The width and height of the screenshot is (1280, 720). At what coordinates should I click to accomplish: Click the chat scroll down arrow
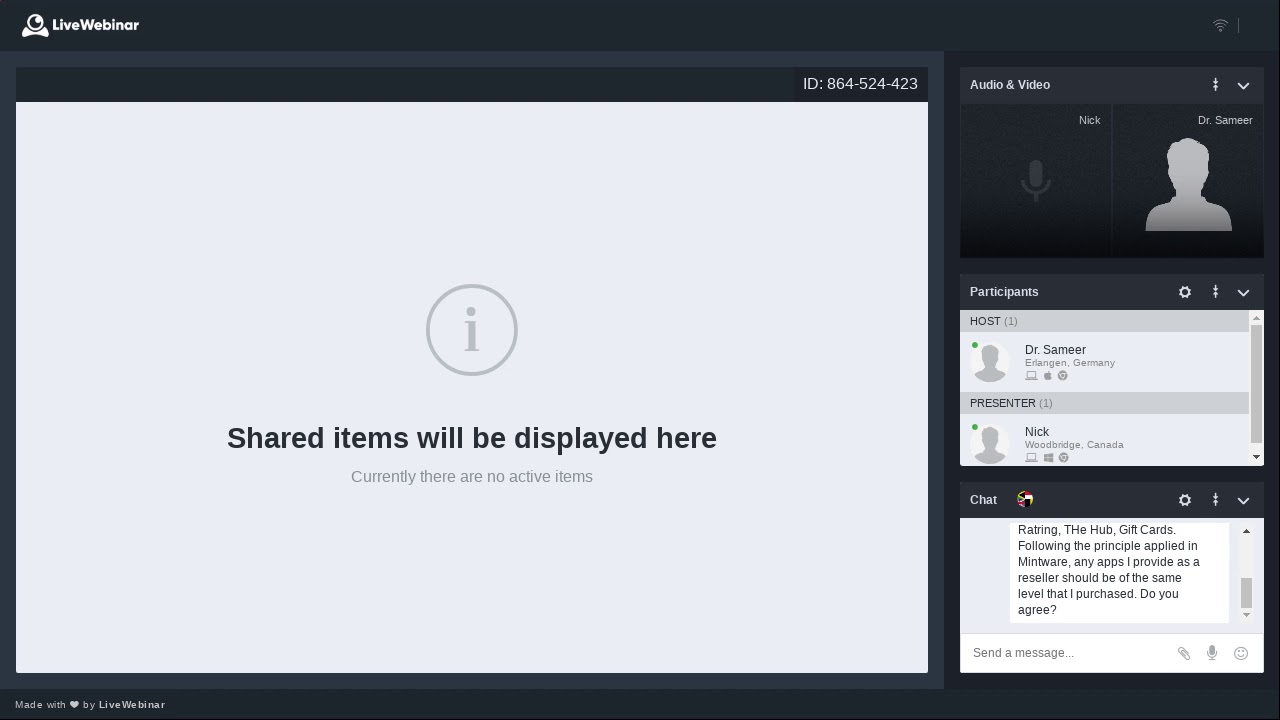coord(1246,615)
